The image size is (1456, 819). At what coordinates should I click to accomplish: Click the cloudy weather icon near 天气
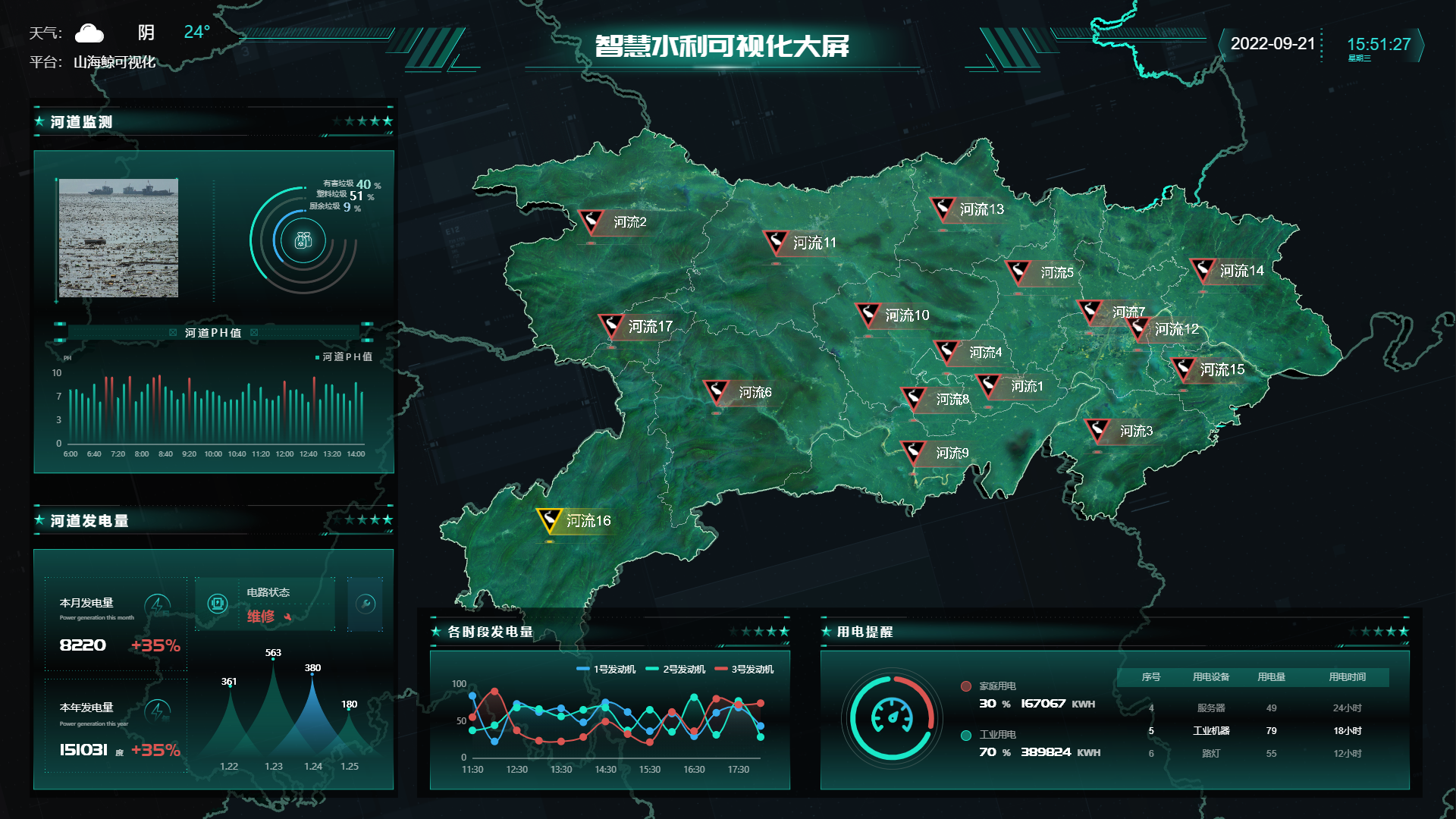coord(86,32)
